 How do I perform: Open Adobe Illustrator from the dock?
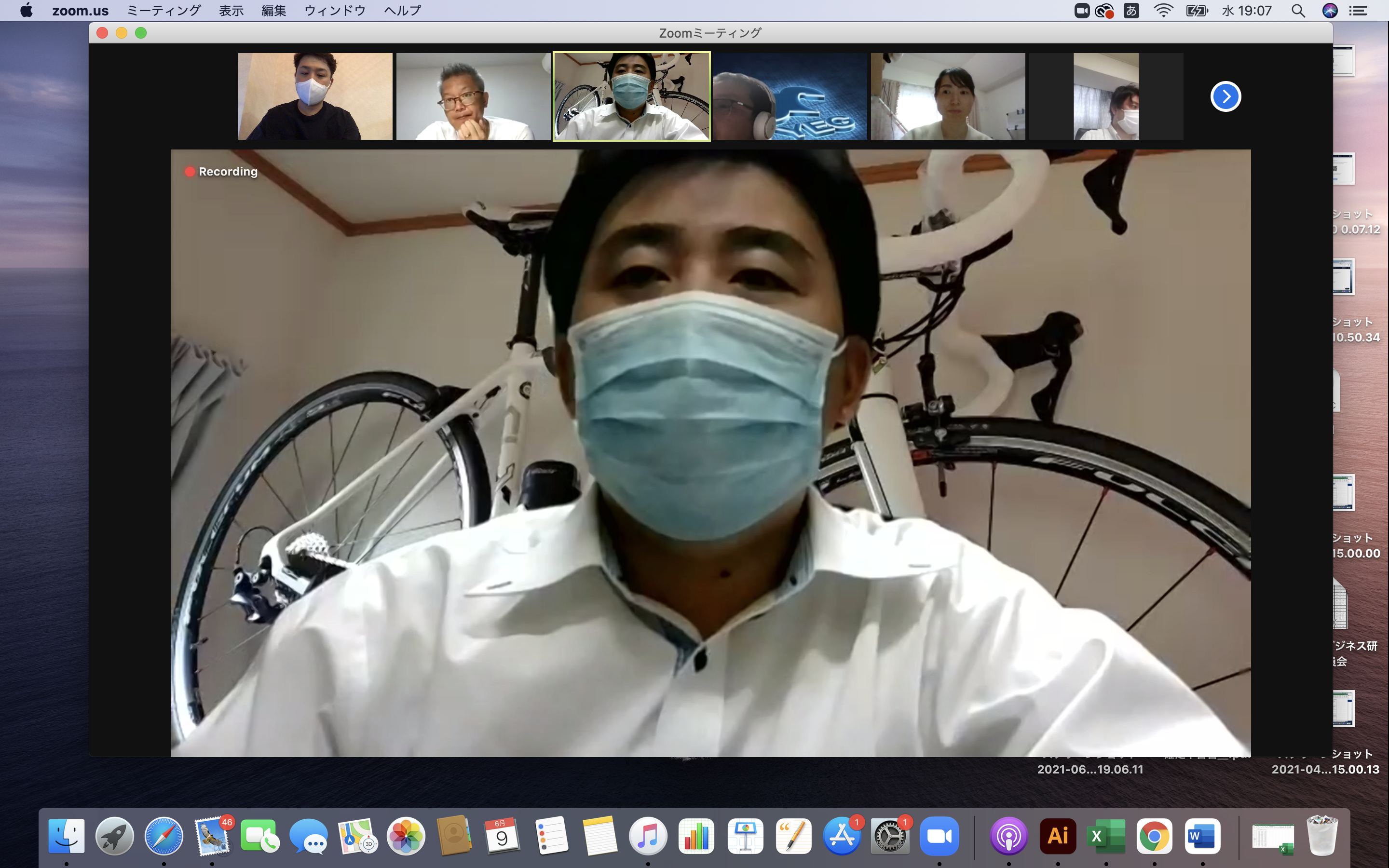coord(1058,837)
